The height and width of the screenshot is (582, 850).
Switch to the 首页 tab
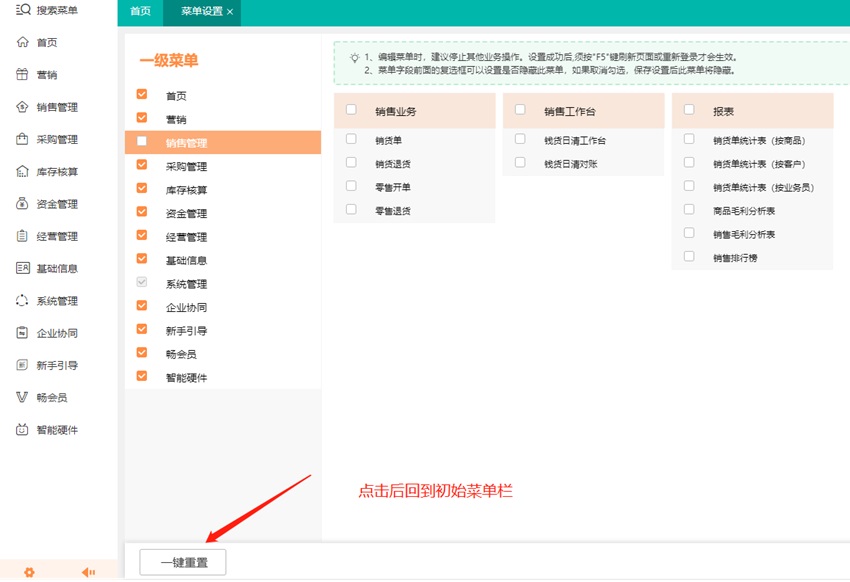coord(141,11)
